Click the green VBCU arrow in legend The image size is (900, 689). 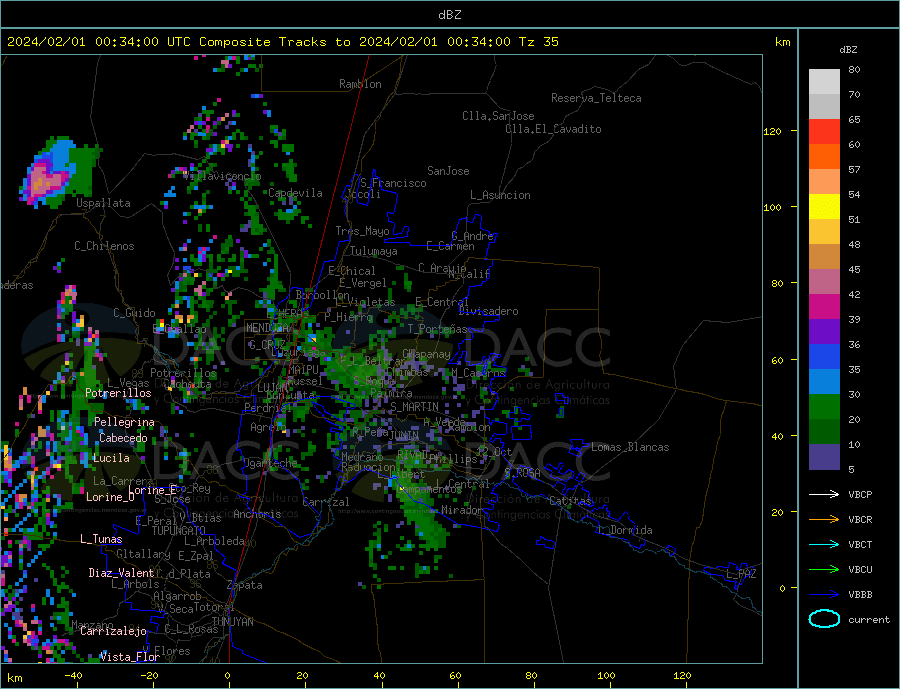pos(824,569)
